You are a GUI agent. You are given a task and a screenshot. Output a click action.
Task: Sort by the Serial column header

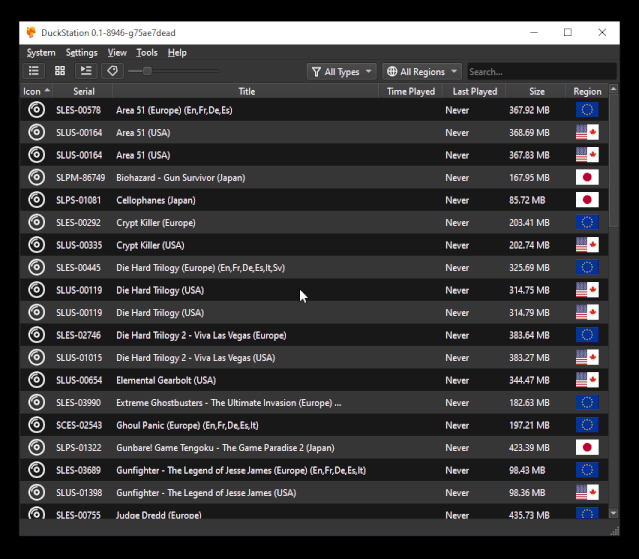pos(84,92)
